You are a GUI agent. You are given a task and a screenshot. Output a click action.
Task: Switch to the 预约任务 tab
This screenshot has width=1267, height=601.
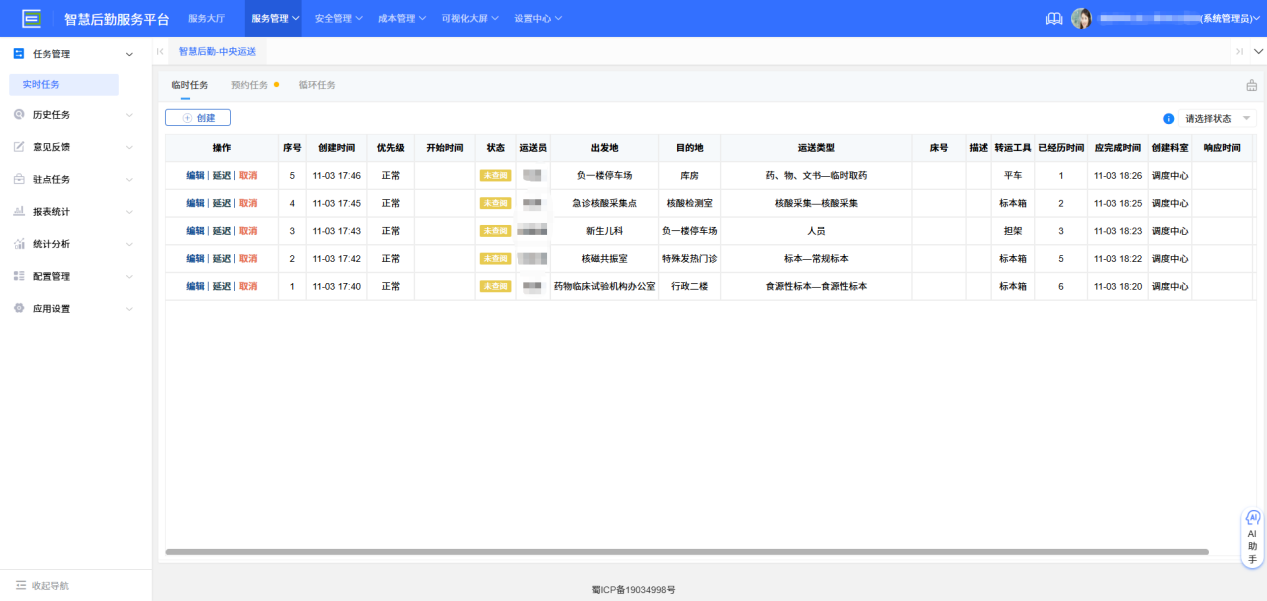249,86
